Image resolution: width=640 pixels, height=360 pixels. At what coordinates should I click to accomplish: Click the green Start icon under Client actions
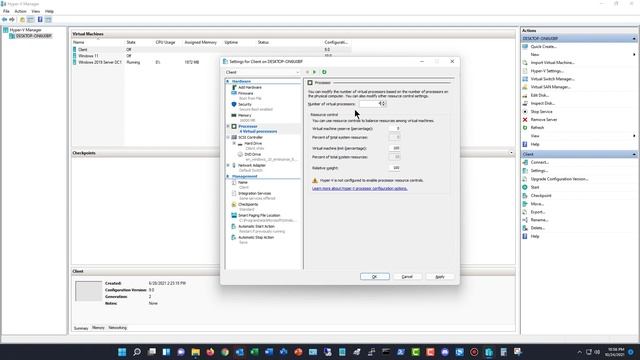click(x=525, y=187)
